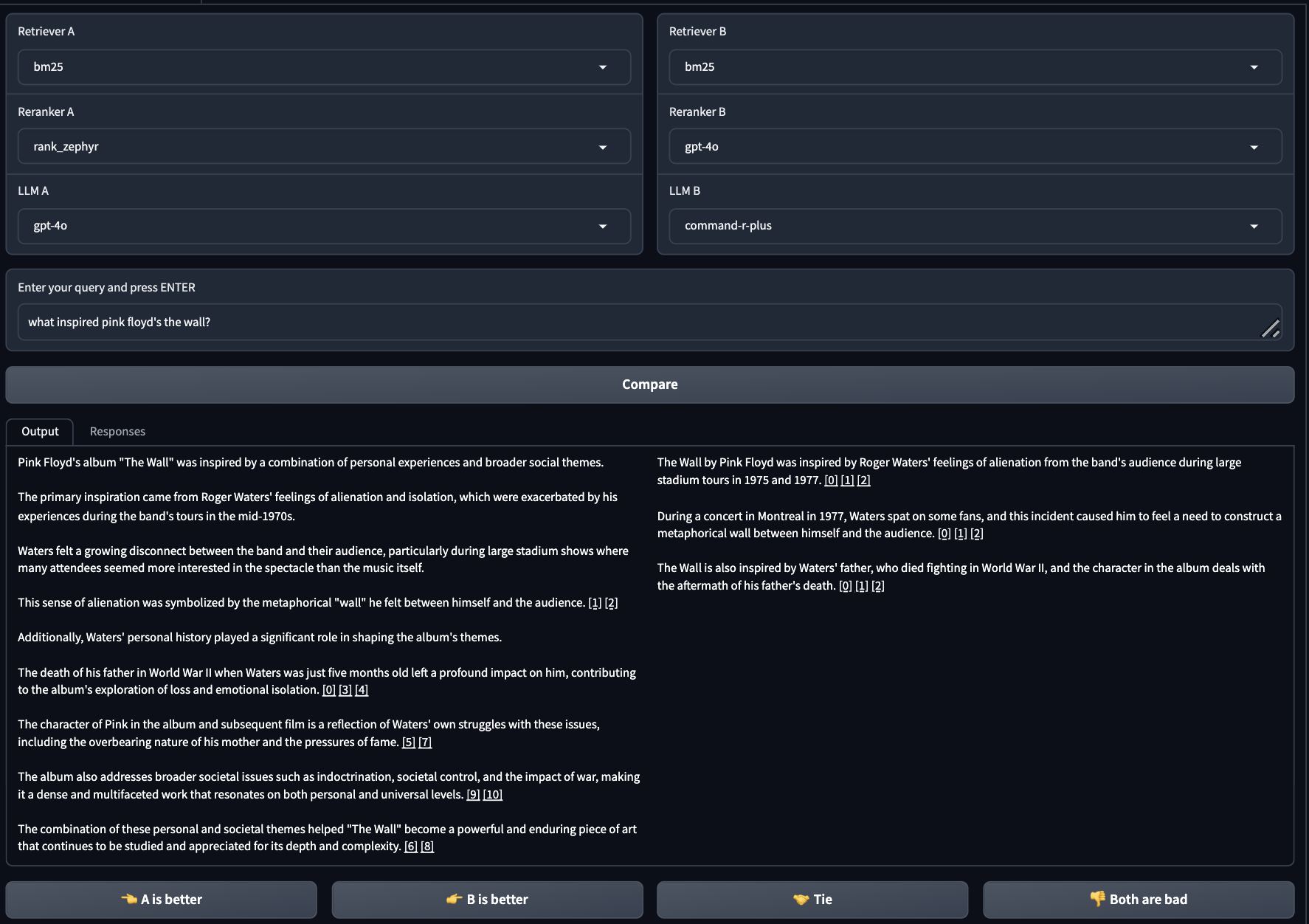Open citation [2] after "himself and the audience" in left answer
The image size is (1309, 924).
pos(611,603)
